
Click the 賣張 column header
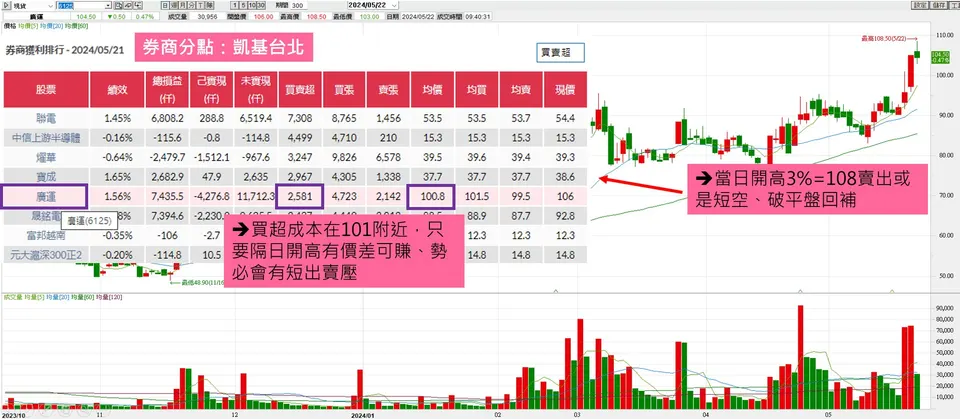point(388,89)
